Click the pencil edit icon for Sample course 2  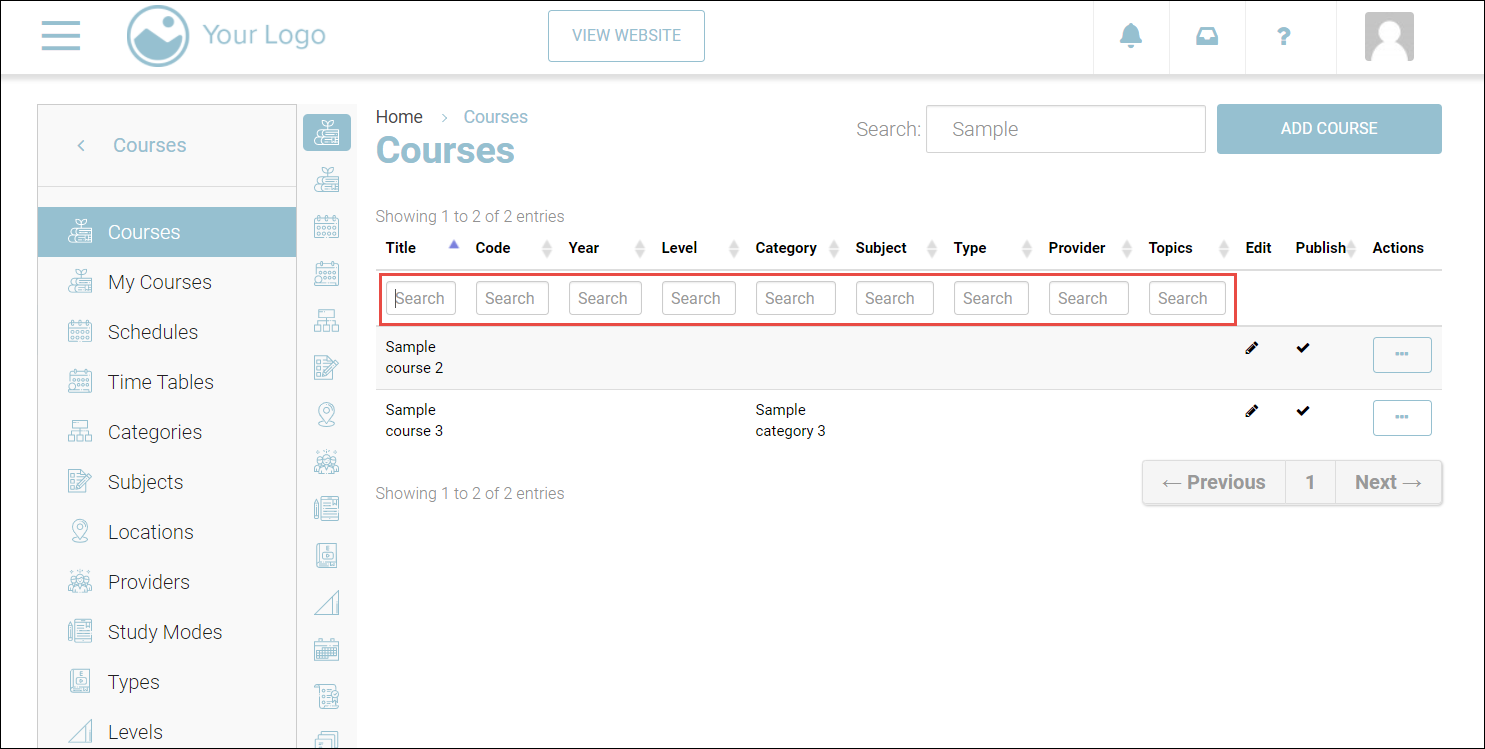pos(1251,348)
